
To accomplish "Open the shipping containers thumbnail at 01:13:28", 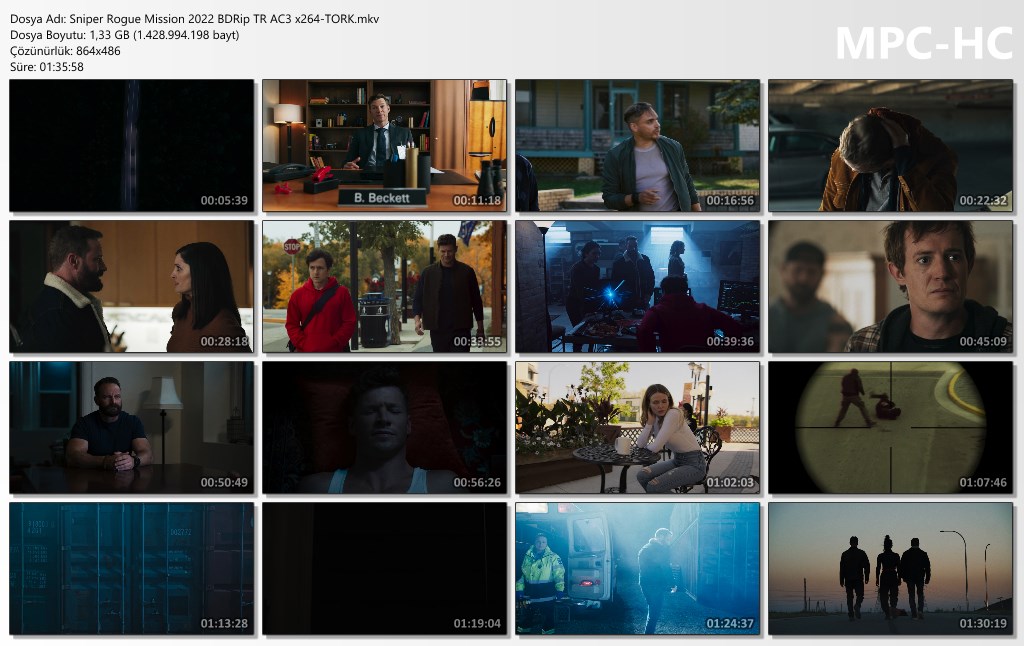I will tap(131, 569).
